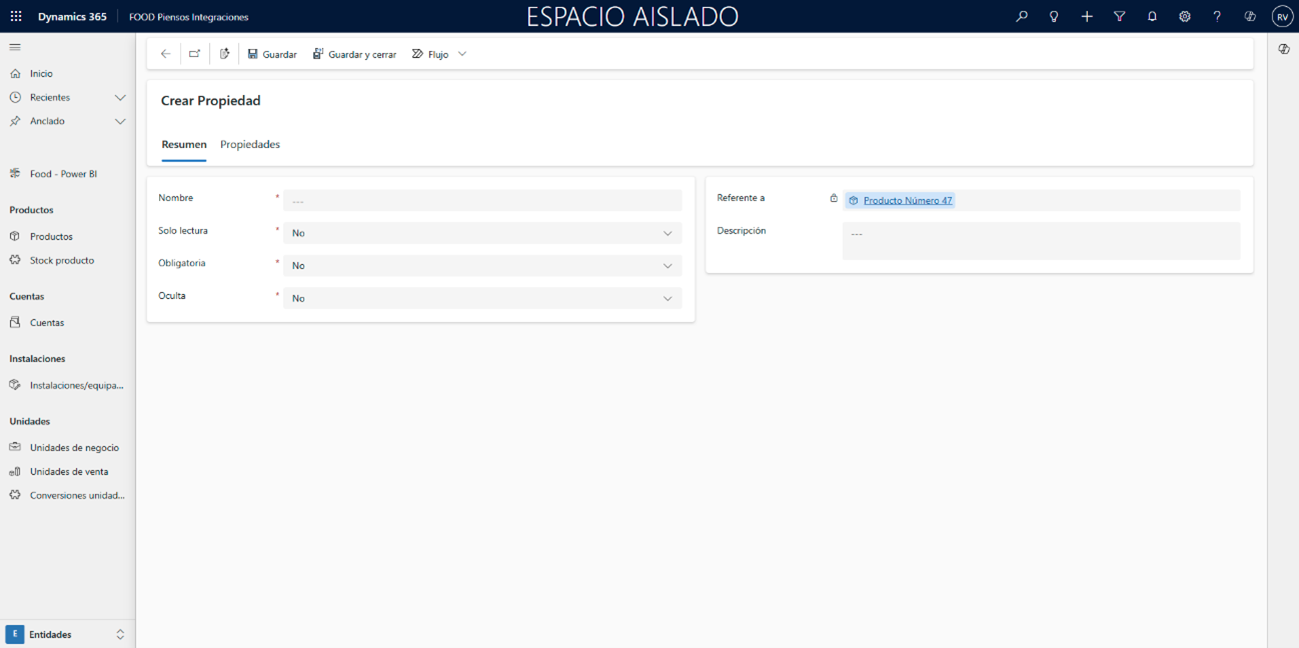1299x648 pixels.
Task: Click the Guardar y cerrar button
Action: (355, 54)
